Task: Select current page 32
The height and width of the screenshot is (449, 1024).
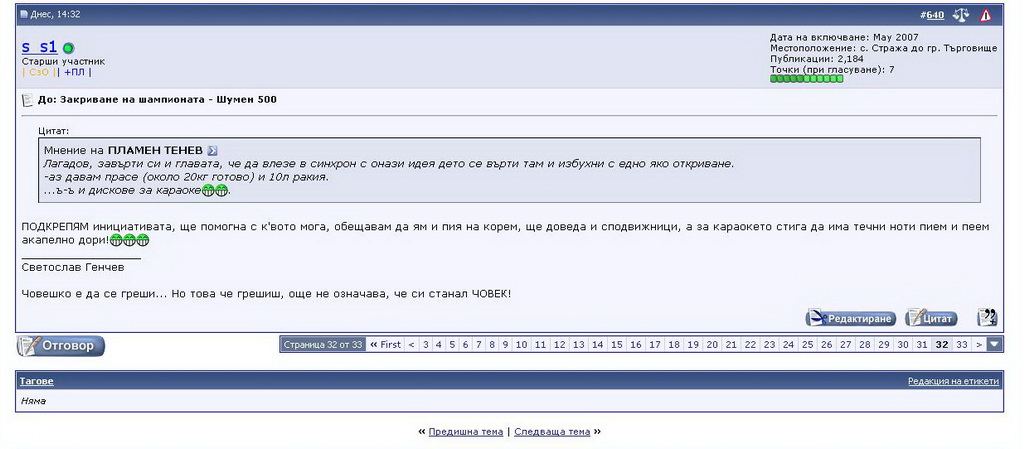Action: pos(942,345)
